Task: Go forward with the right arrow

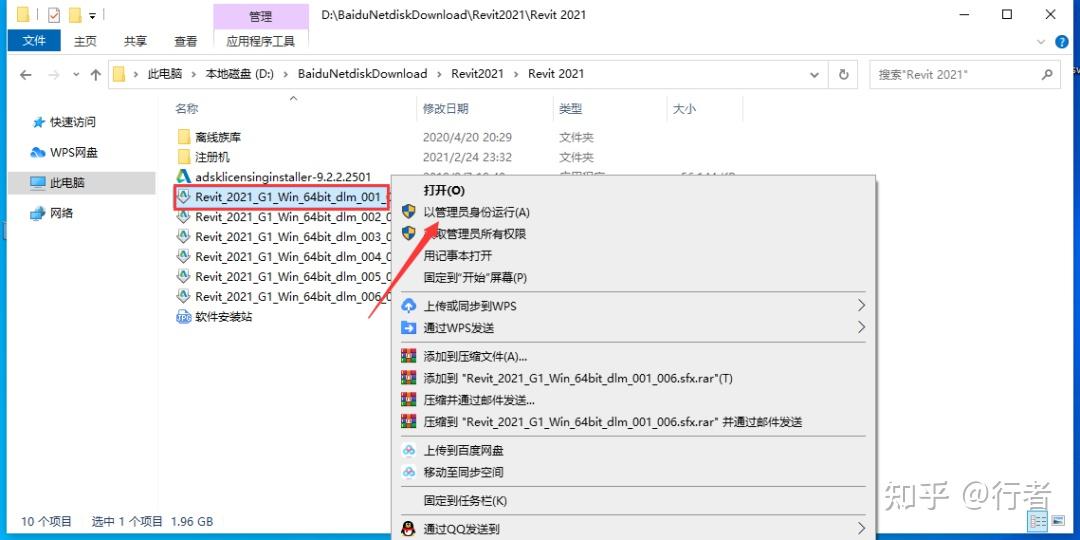Action: 54,74
